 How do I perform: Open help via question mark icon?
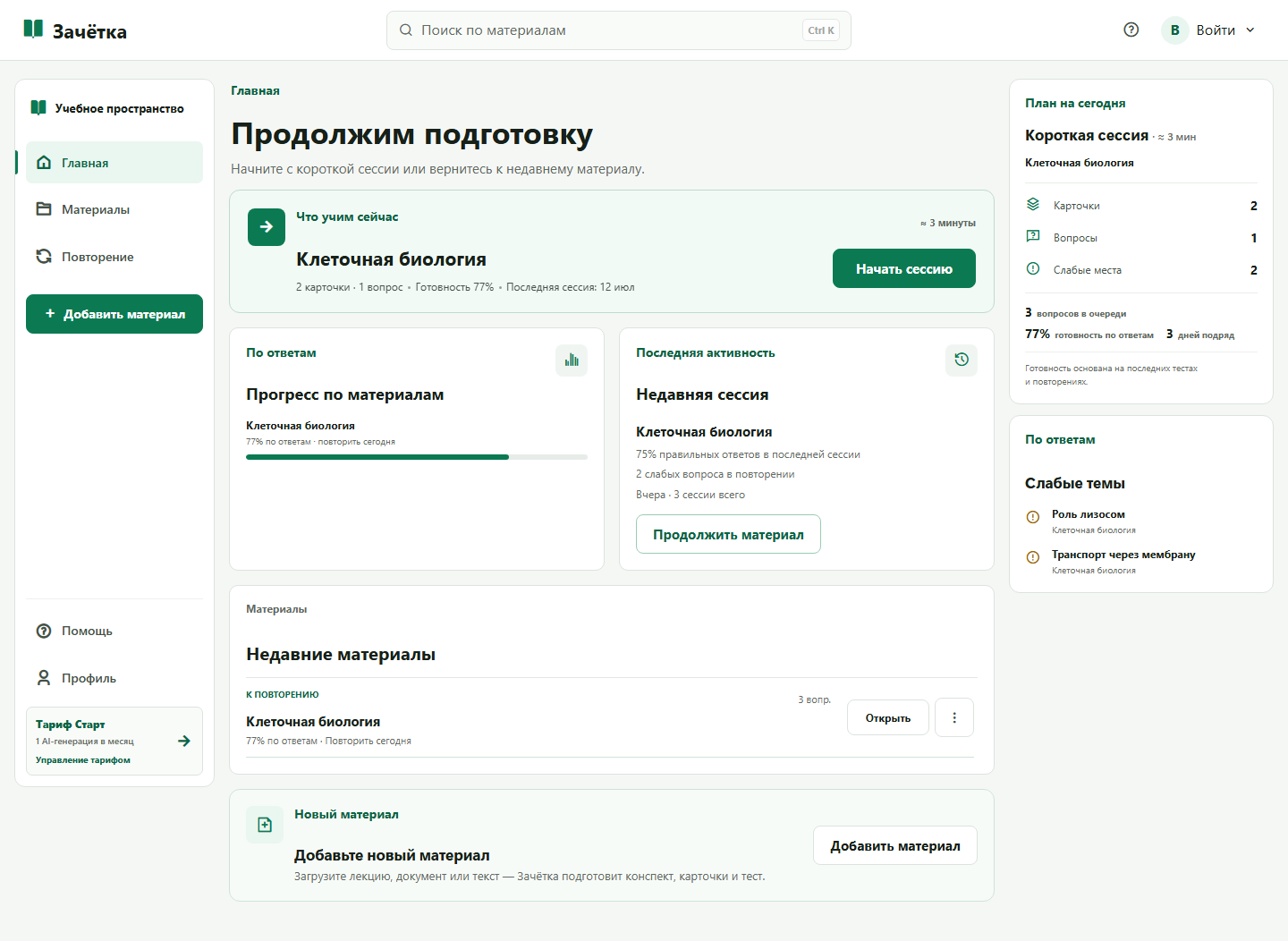1131,30
